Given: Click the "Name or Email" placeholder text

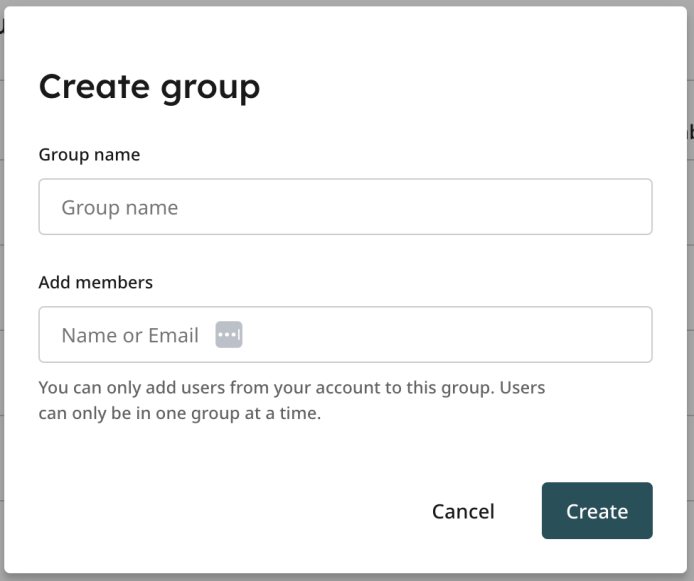Looking at the screenshot, I should click(x=130, y=335).
